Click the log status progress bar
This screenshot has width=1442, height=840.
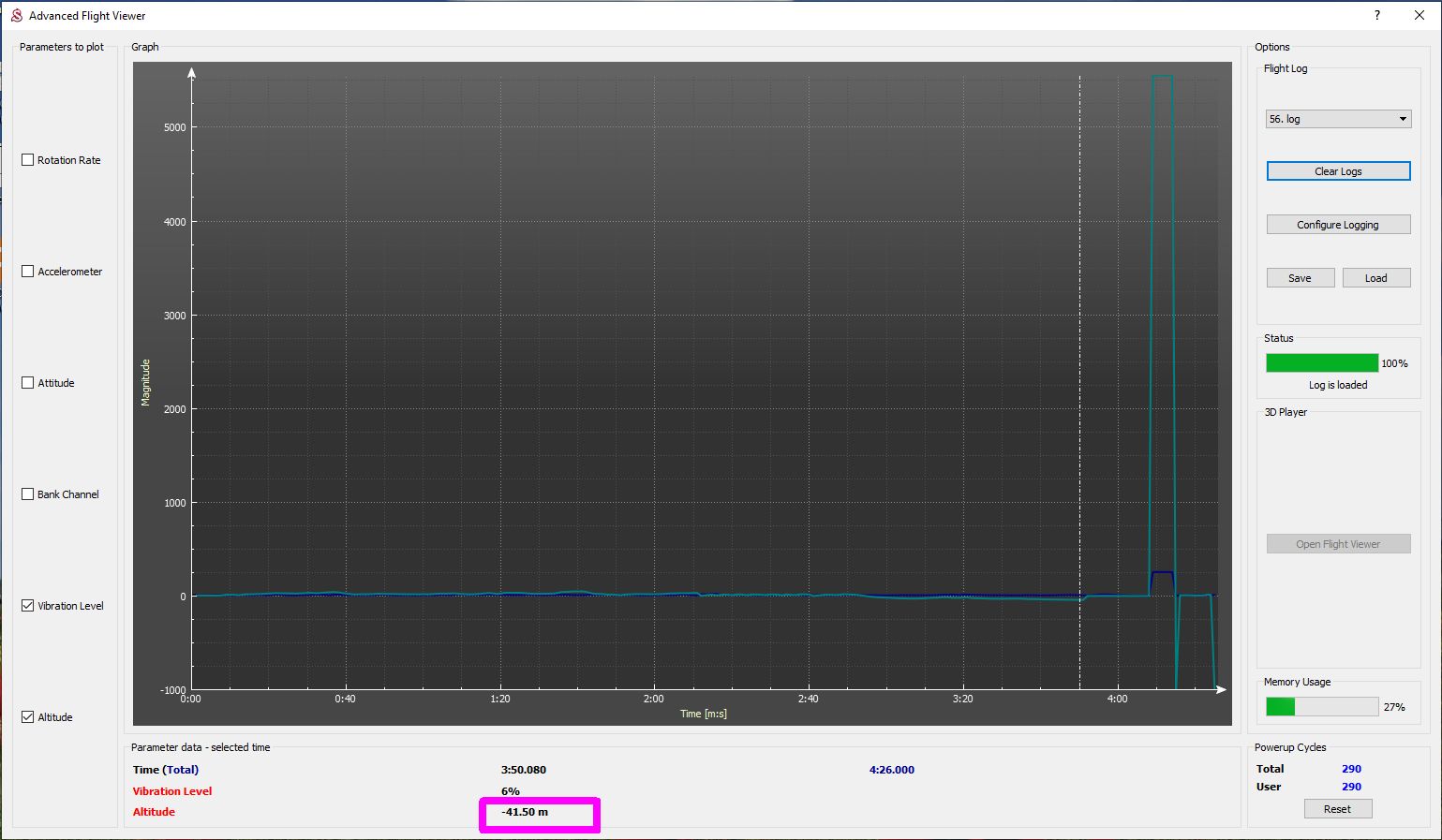(1321, 363)
